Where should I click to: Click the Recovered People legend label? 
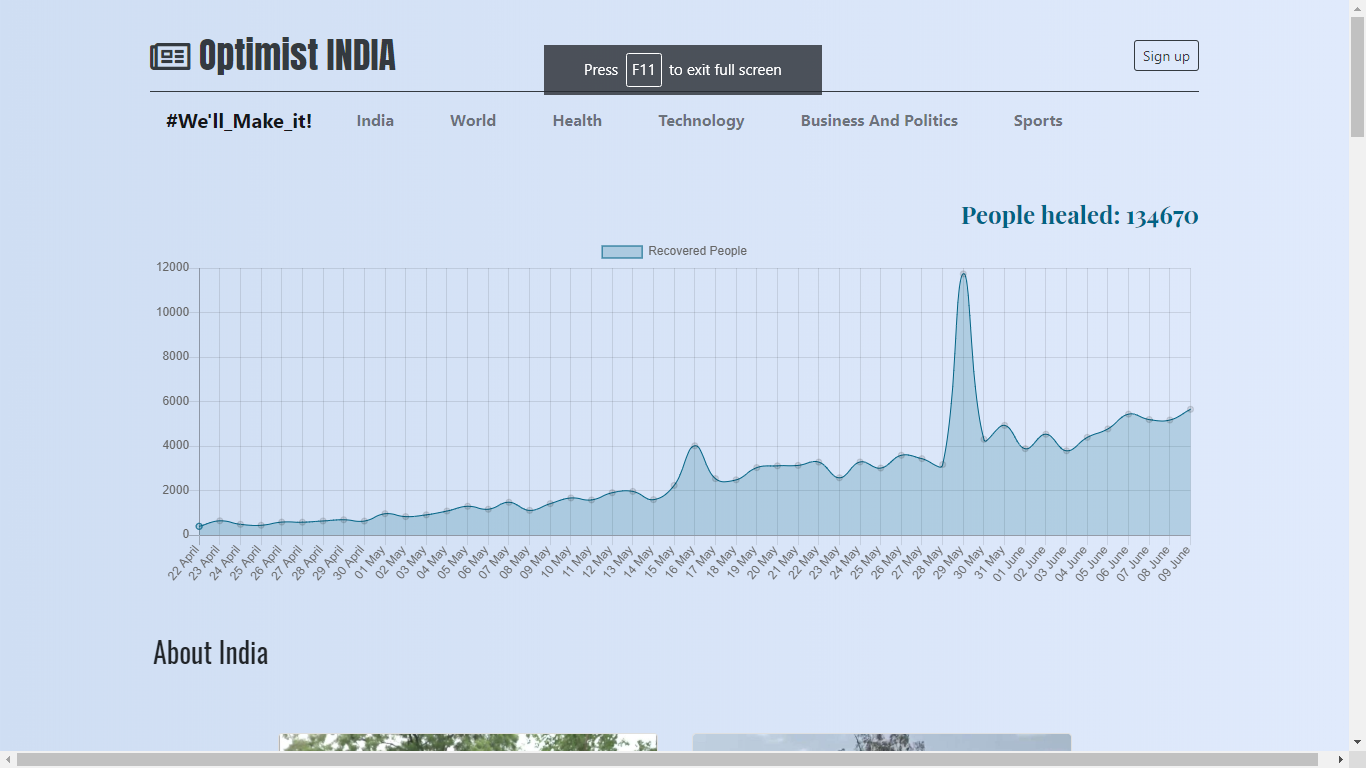(697, 251)
